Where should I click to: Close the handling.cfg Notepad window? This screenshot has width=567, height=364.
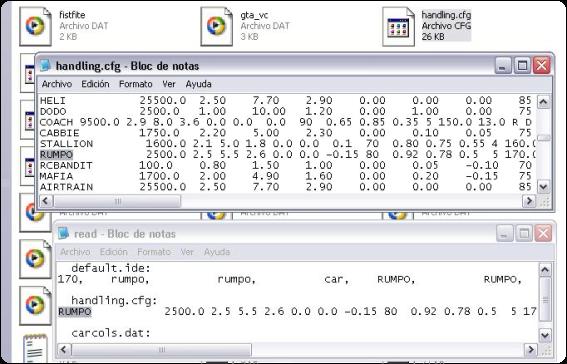click(x=542, y=65)
